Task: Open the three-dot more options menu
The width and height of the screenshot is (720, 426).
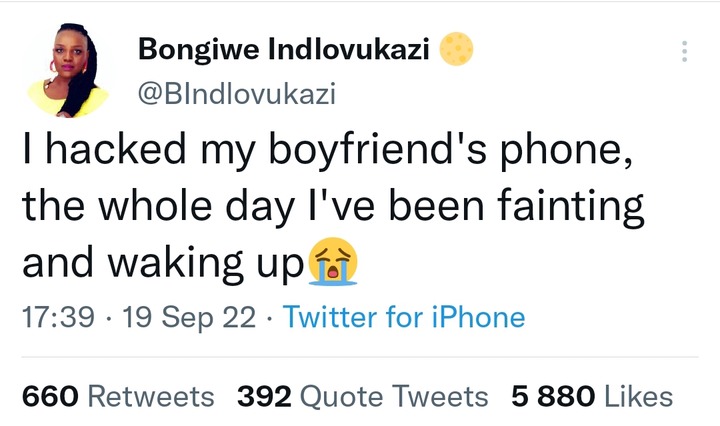Action: pos(684,52)
